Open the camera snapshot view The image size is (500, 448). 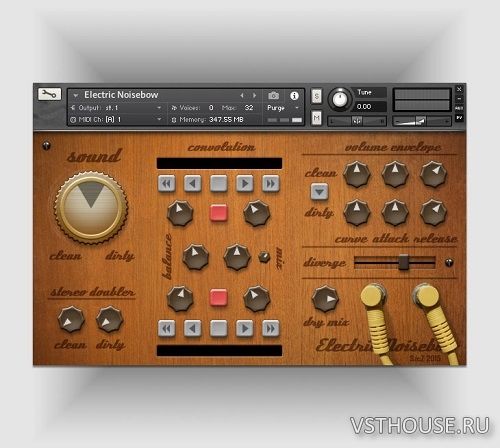tap(274, 96)
